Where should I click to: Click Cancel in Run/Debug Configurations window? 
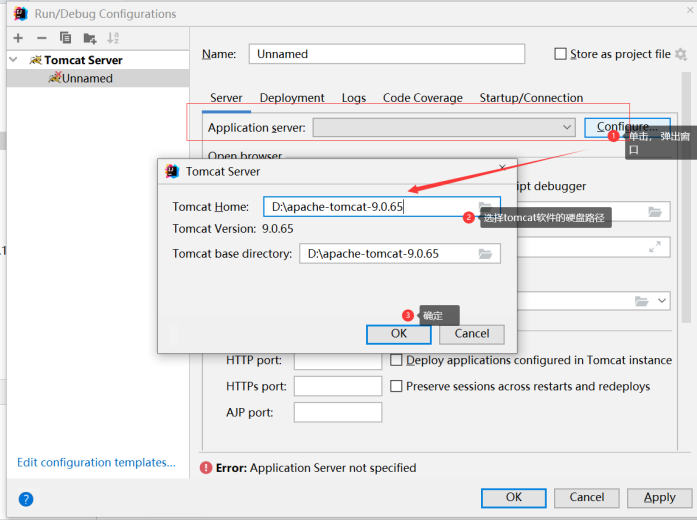[587, 498]
